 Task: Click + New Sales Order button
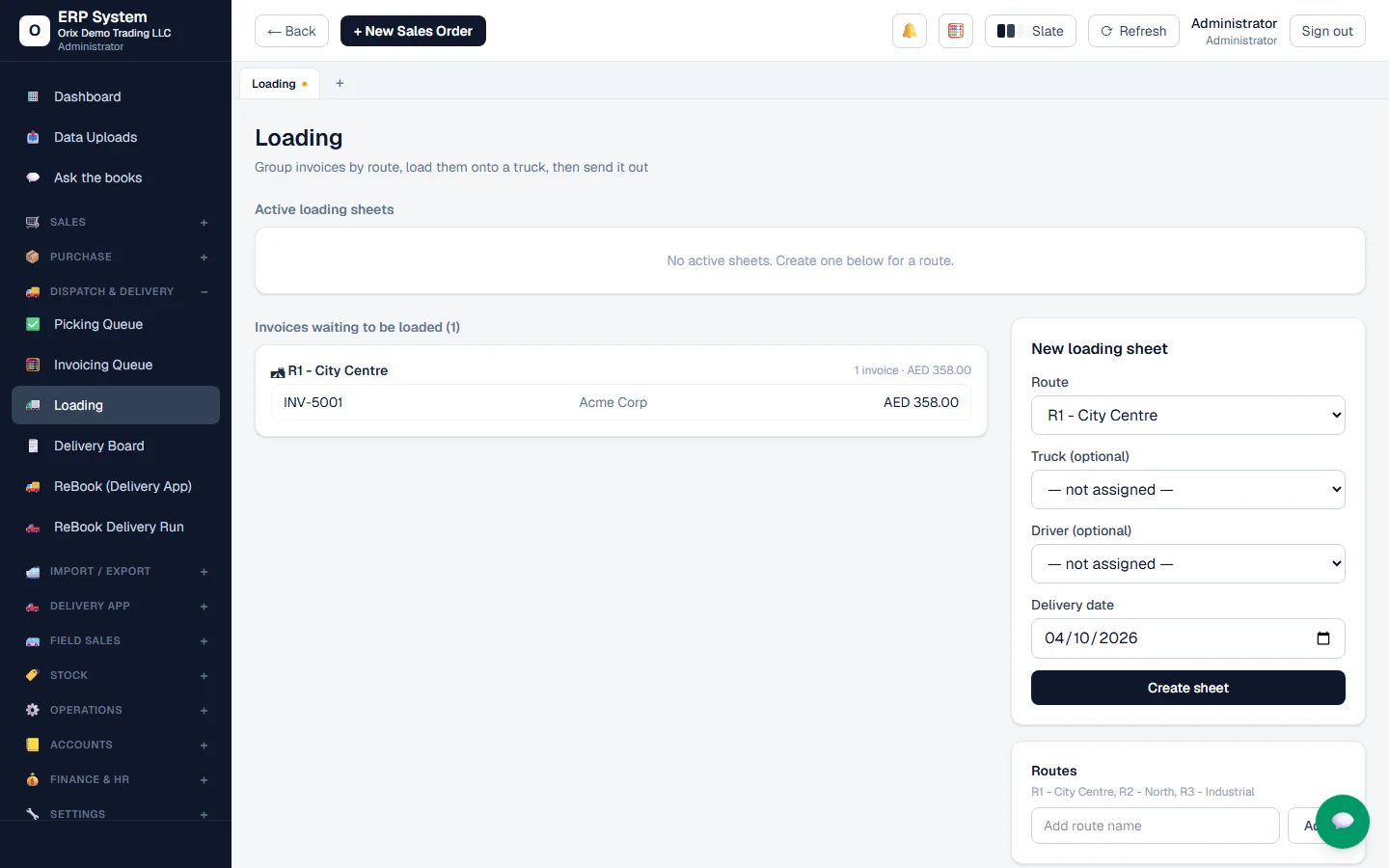413,31
